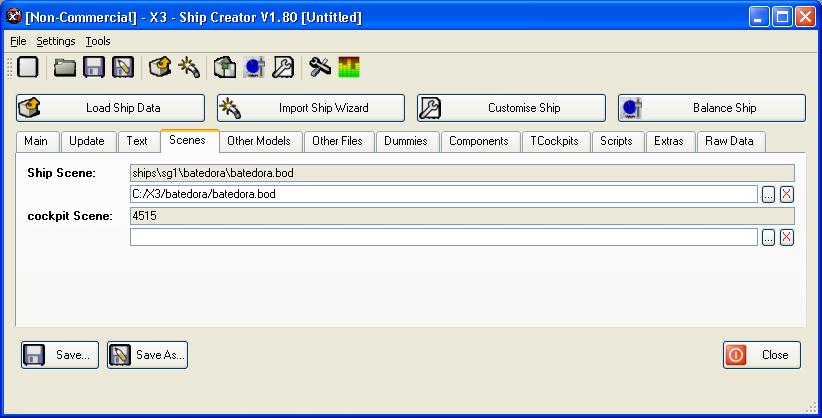Screen dimensions: 822x418
Task: Open the Raw Data tab
Action: pos(729,141)
